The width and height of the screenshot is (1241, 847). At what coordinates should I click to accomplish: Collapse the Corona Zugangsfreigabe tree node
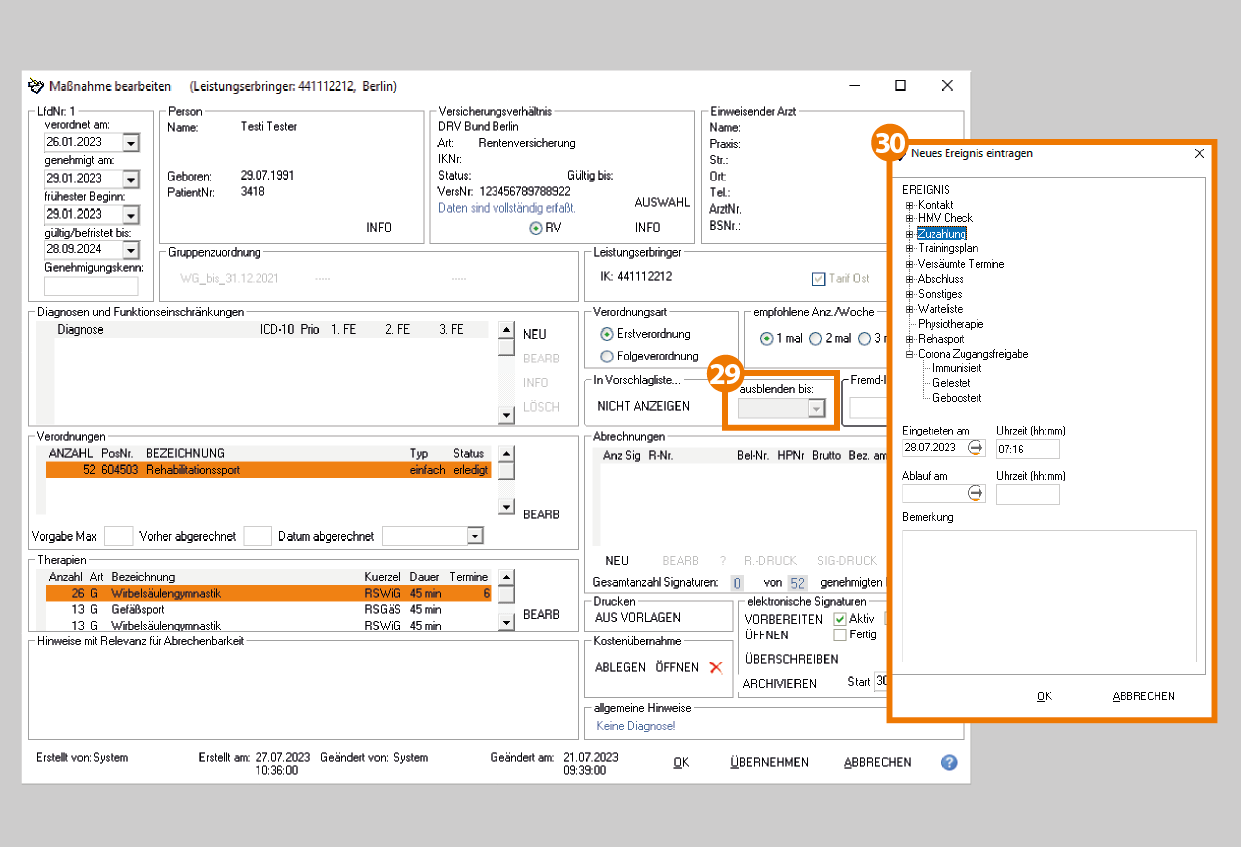pyautogui.click(x=910, y=354)
